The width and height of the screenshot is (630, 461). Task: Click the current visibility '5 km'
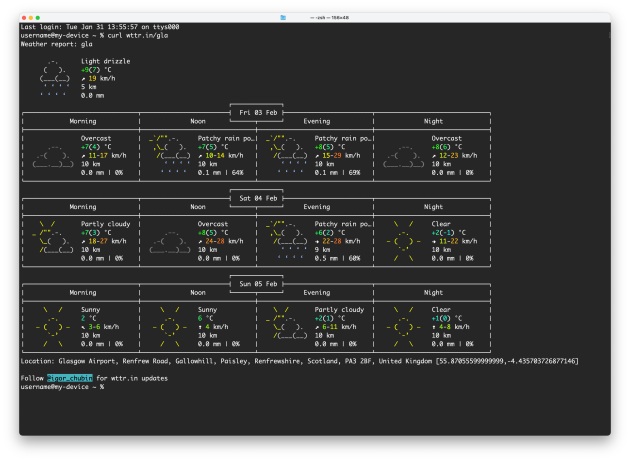89,87
